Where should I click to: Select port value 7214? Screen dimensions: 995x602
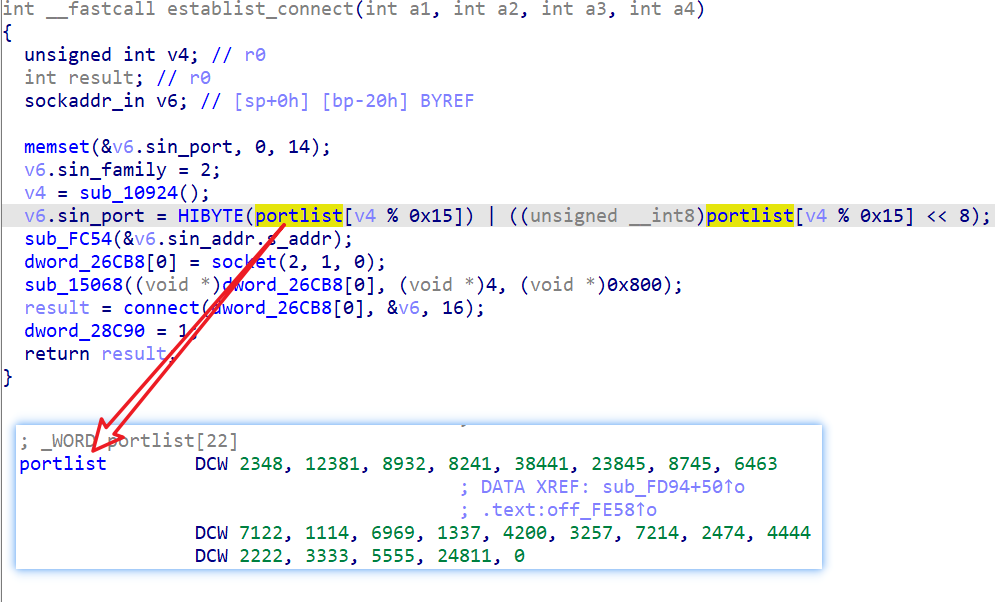coord(657,533)
